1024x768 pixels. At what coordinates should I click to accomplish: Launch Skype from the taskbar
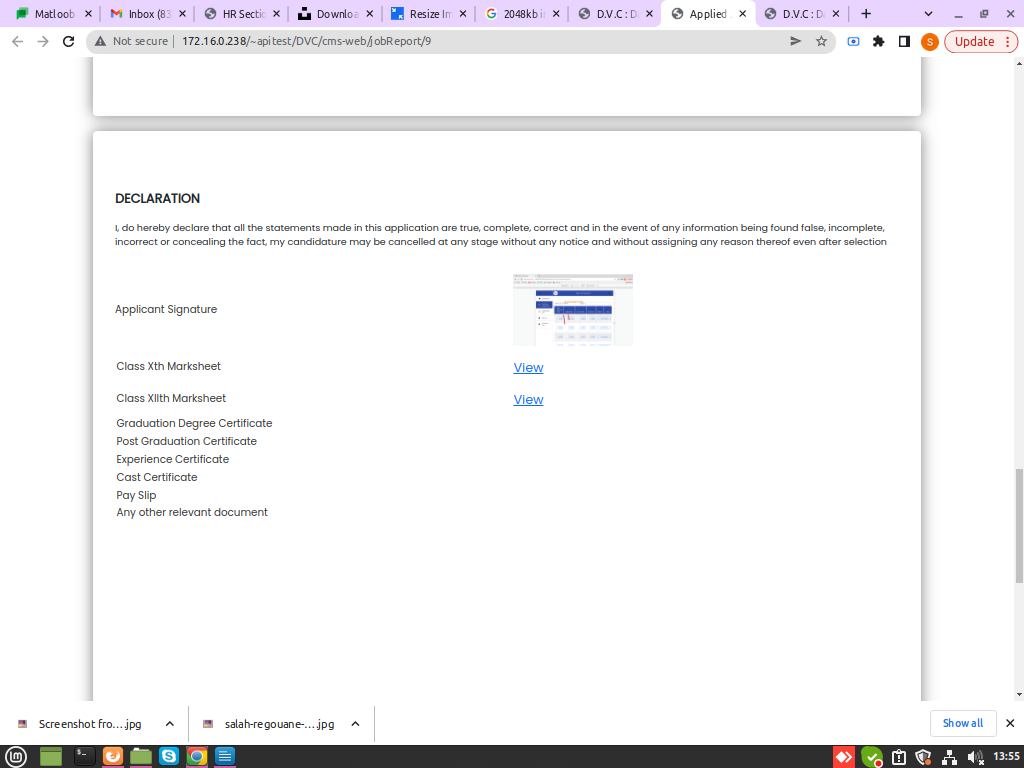pyautogui.click(x=169, y=756)
